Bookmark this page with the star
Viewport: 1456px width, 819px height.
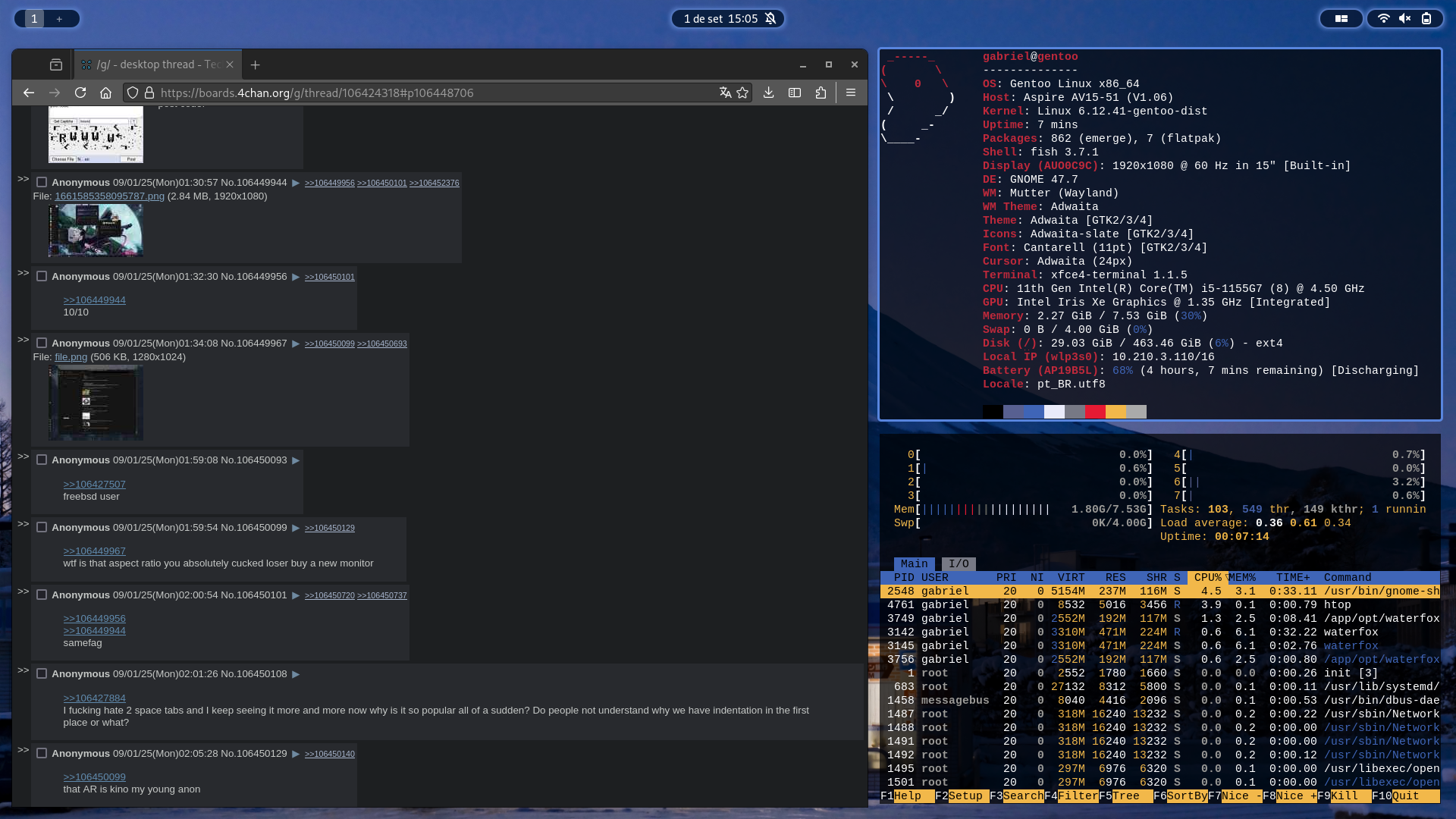coord(742,93)
